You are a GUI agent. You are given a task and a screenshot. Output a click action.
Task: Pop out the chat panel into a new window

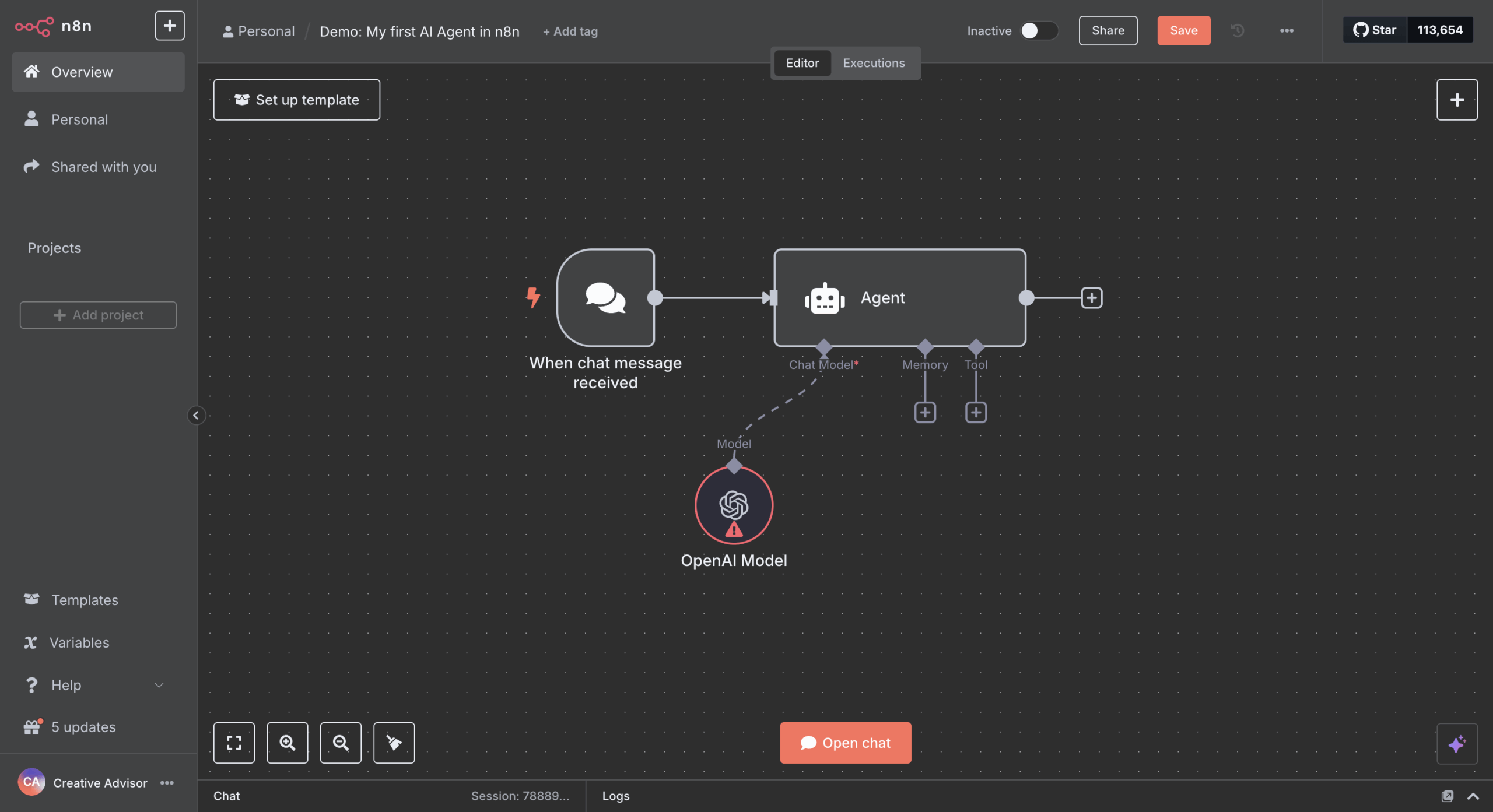pos(1447,796)
